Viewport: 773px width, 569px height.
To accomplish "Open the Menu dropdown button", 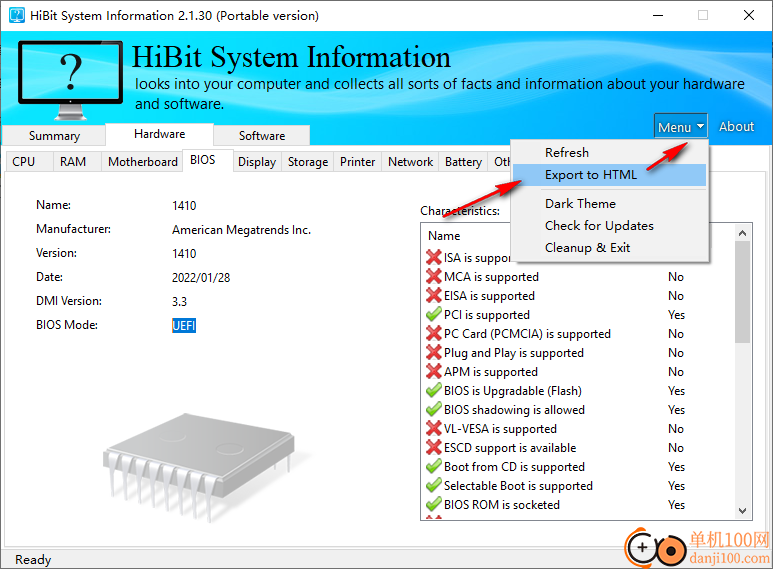I will [681, 127].
